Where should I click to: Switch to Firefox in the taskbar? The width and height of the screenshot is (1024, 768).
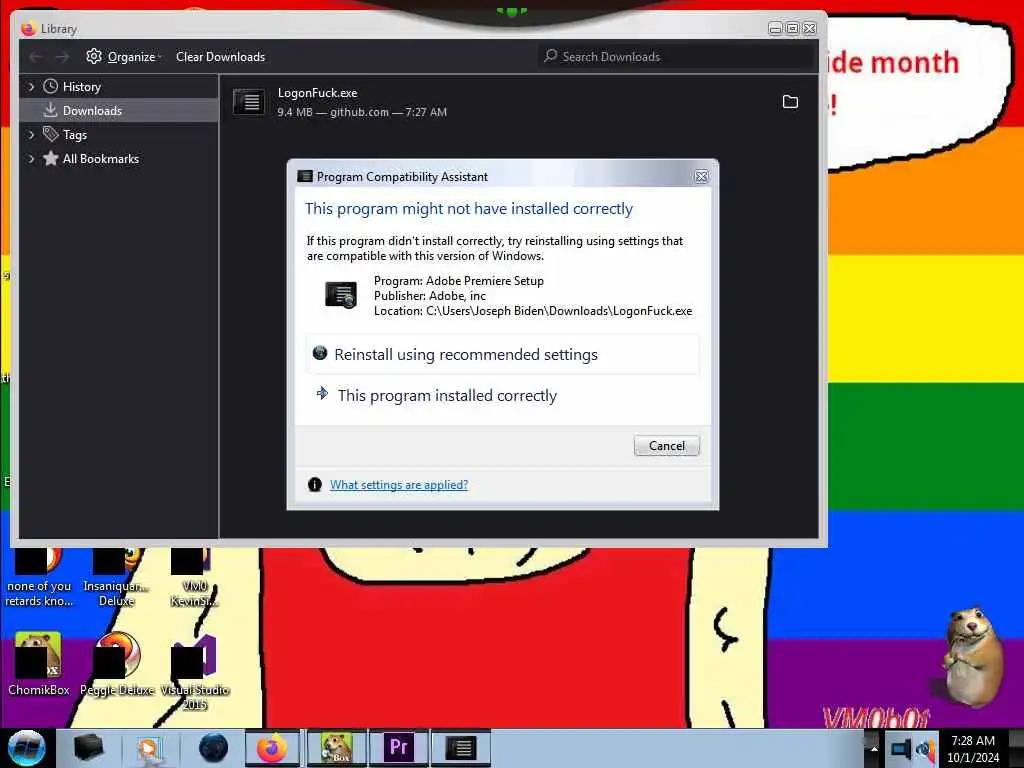[x=273, y=748]
